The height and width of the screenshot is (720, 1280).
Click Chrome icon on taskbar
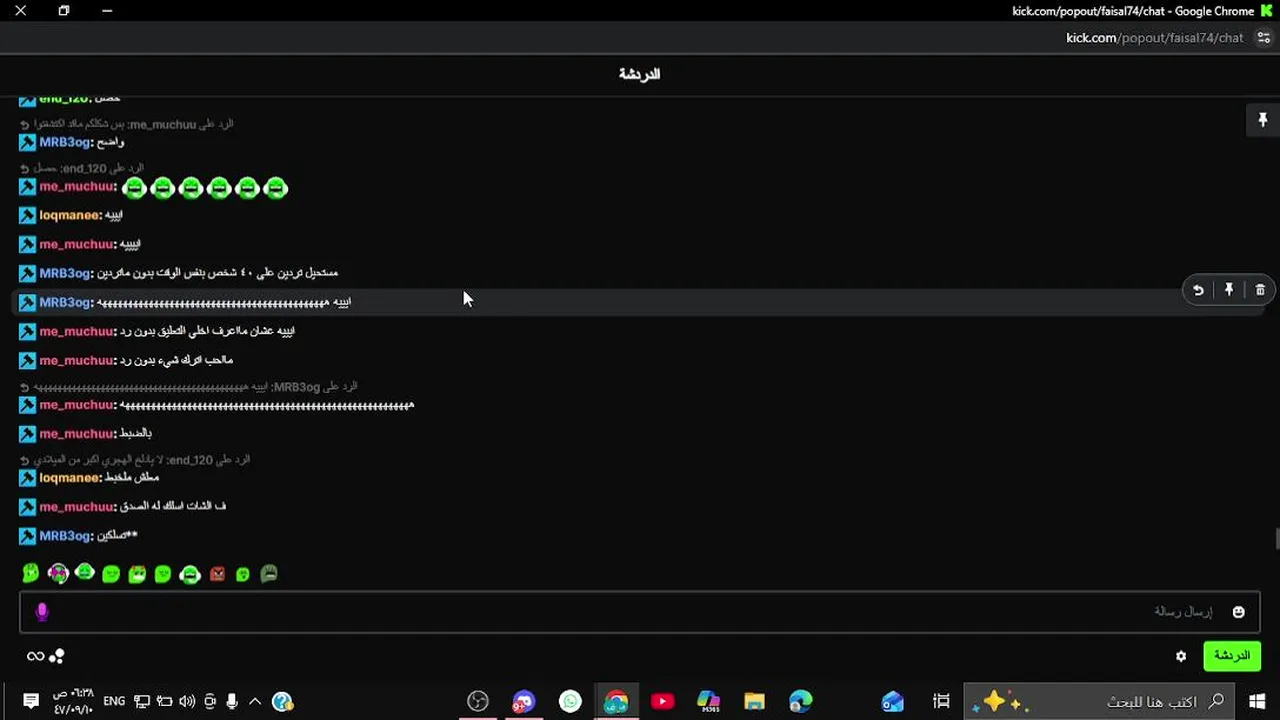[616, 701]
